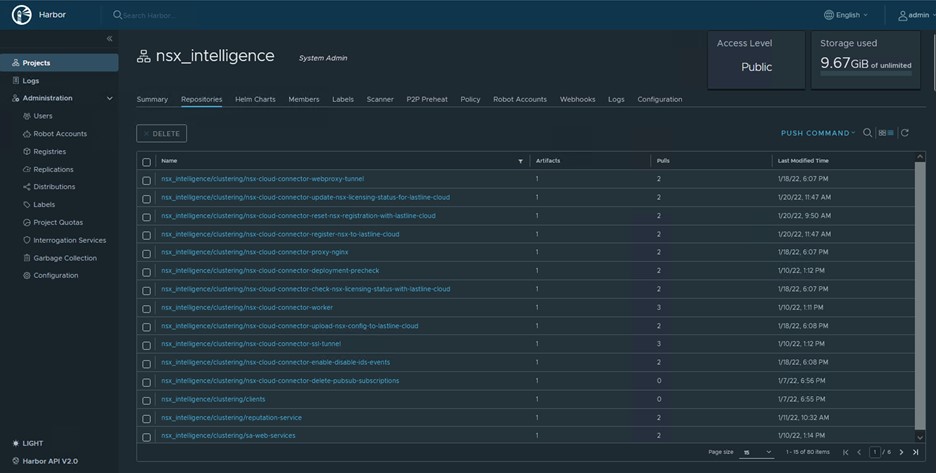This screenshot has height=473, width=936.
Task: Switch to card view layout
Action: [882, 133]
